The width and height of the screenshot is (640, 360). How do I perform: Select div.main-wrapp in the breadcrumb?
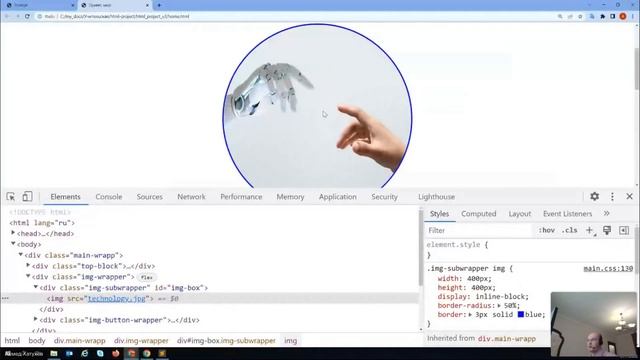click(x=80, y=340)
